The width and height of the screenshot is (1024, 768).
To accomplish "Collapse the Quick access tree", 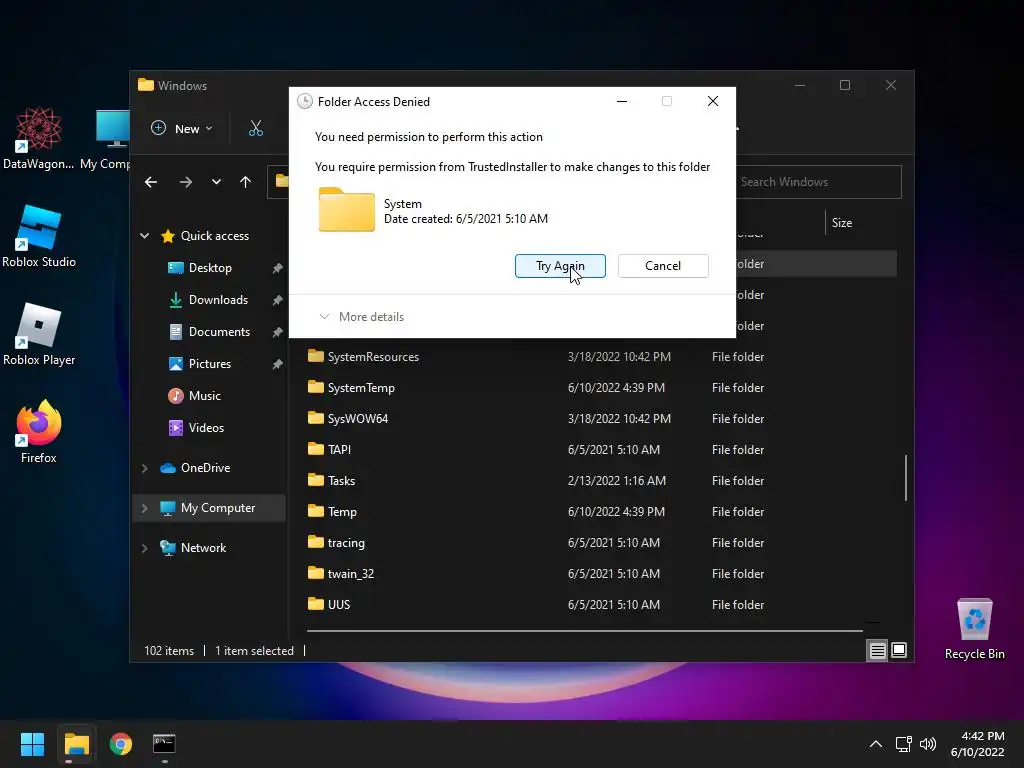I will 144,236.
